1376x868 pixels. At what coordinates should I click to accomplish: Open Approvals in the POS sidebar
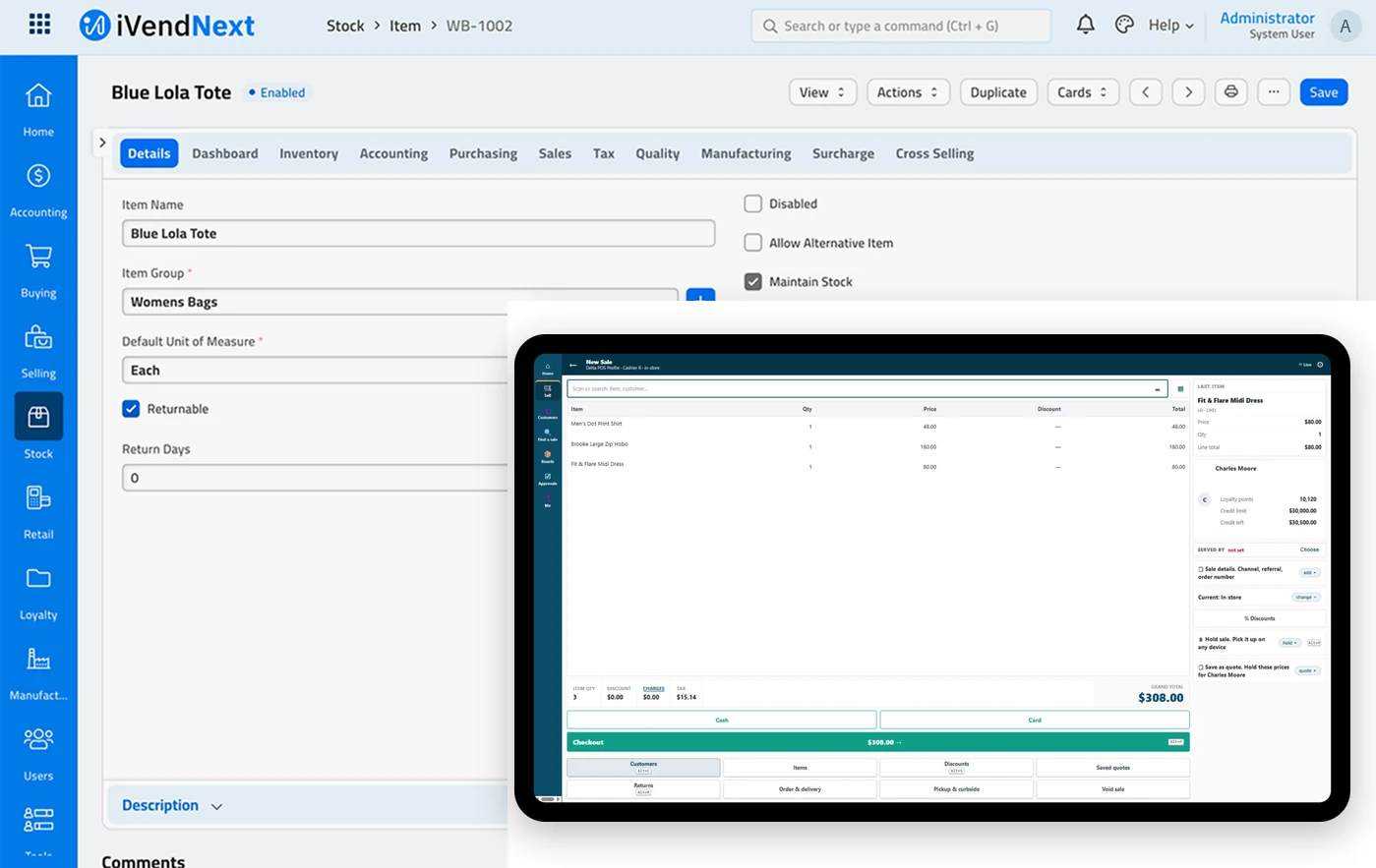click(x=548, y=479)
